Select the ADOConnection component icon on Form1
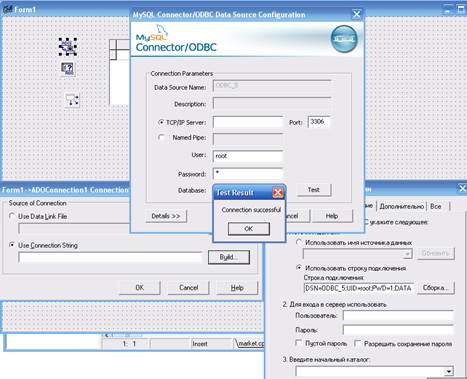 click(68, 46)
